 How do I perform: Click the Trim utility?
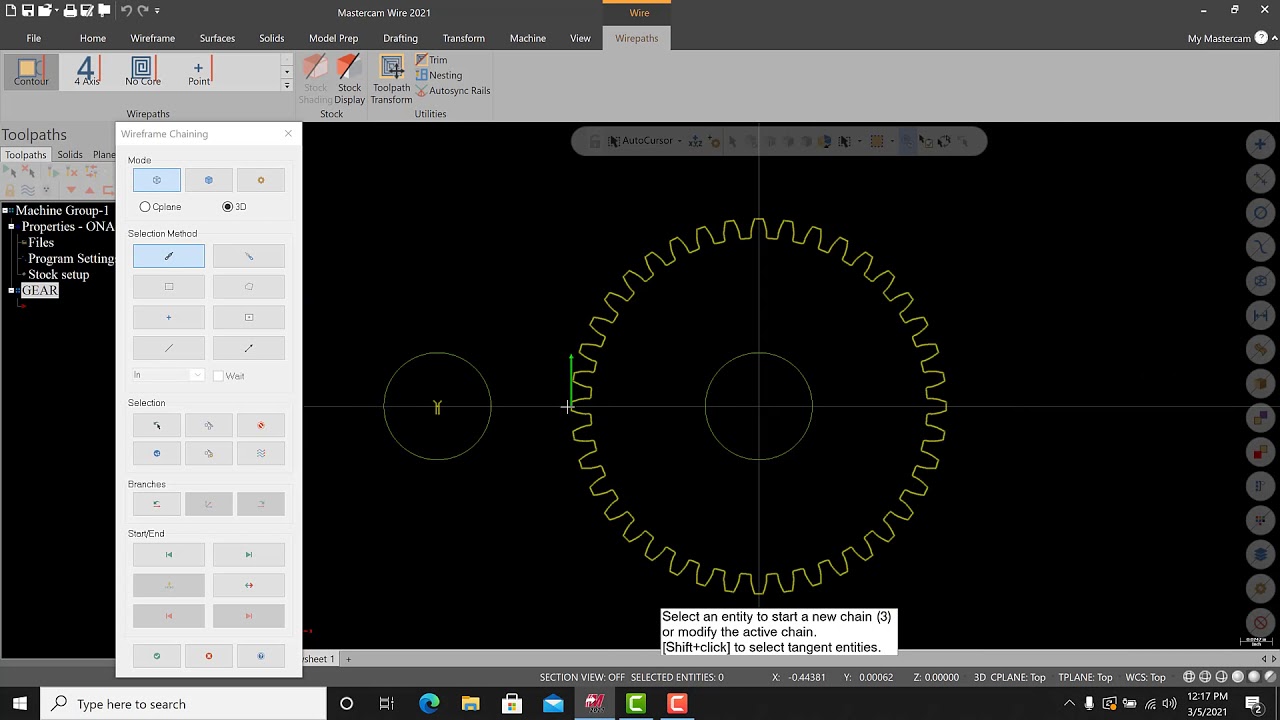(431, 60)
